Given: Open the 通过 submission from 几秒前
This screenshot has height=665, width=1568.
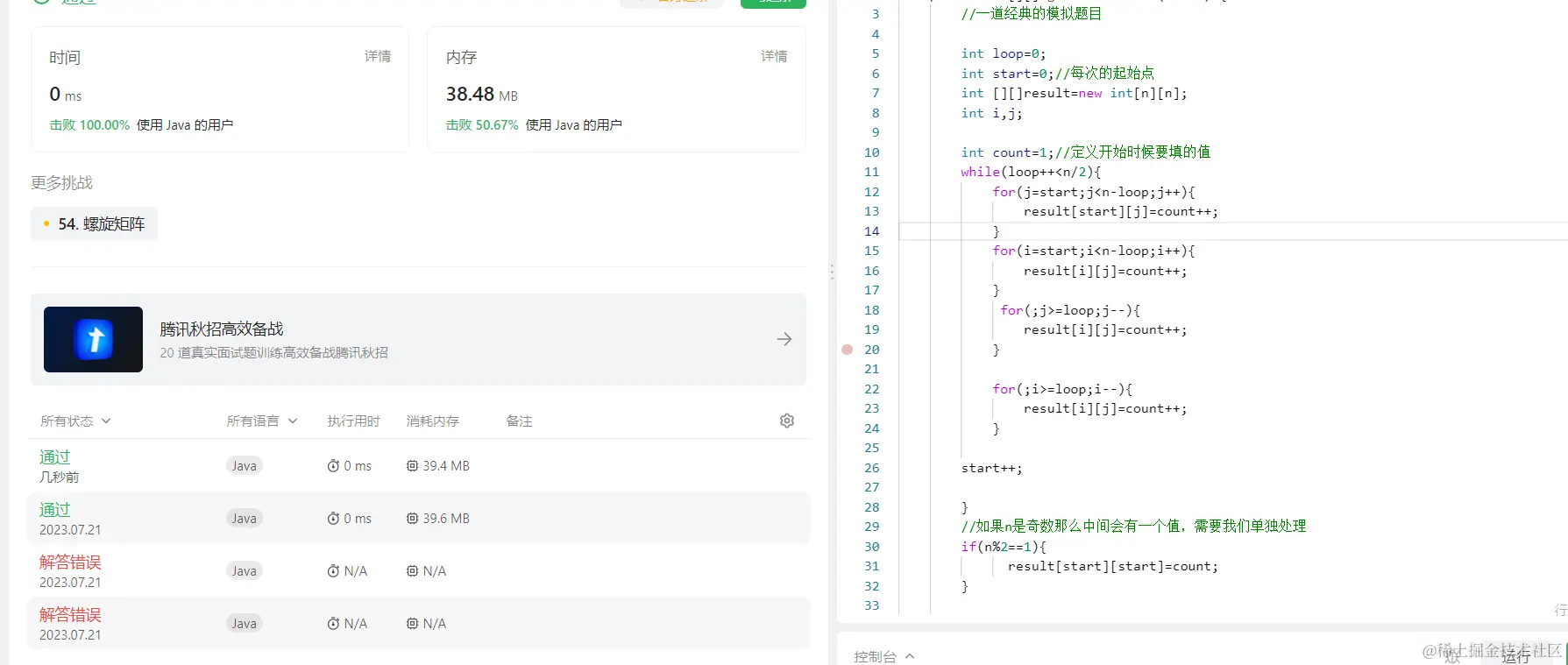Looking at the screenshot, I should [54, 457].
